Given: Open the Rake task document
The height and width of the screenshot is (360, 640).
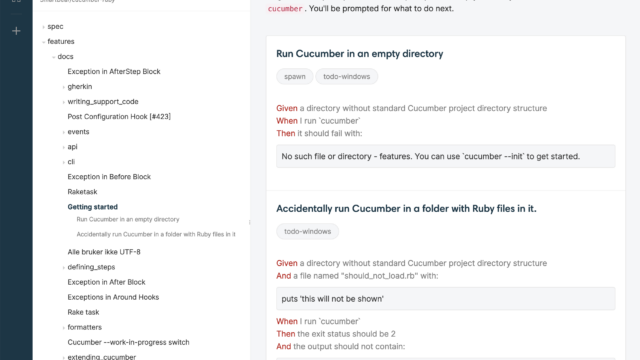Looking at the screenshot, I should [x=83, y=312].
